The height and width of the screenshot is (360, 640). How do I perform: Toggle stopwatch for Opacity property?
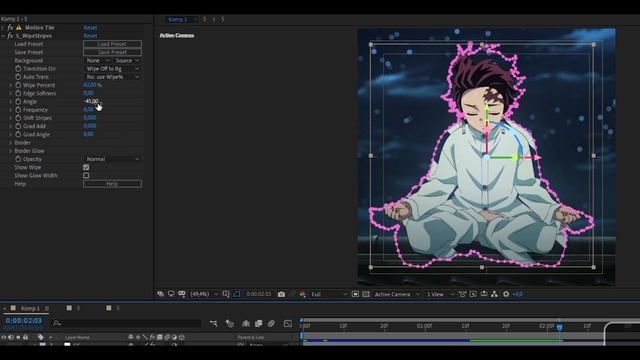click(x=18, y=159)
